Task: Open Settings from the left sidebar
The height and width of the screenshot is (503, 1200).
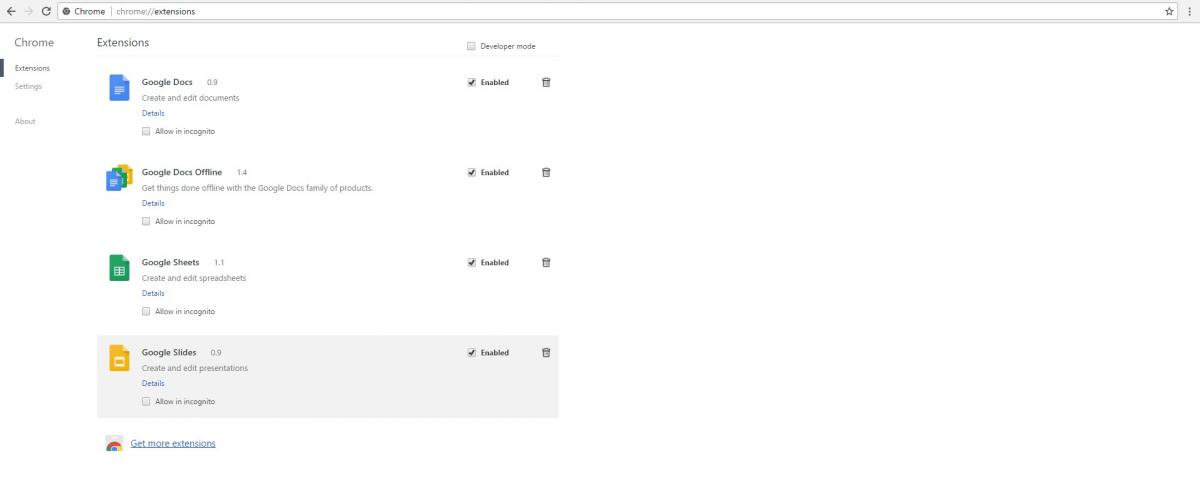Action: point(28,86)
